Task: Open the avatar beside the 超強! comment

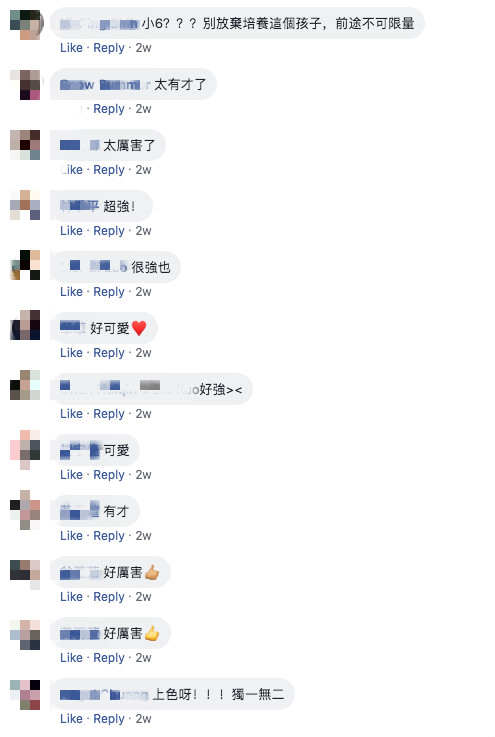Action: coord(25,205)
